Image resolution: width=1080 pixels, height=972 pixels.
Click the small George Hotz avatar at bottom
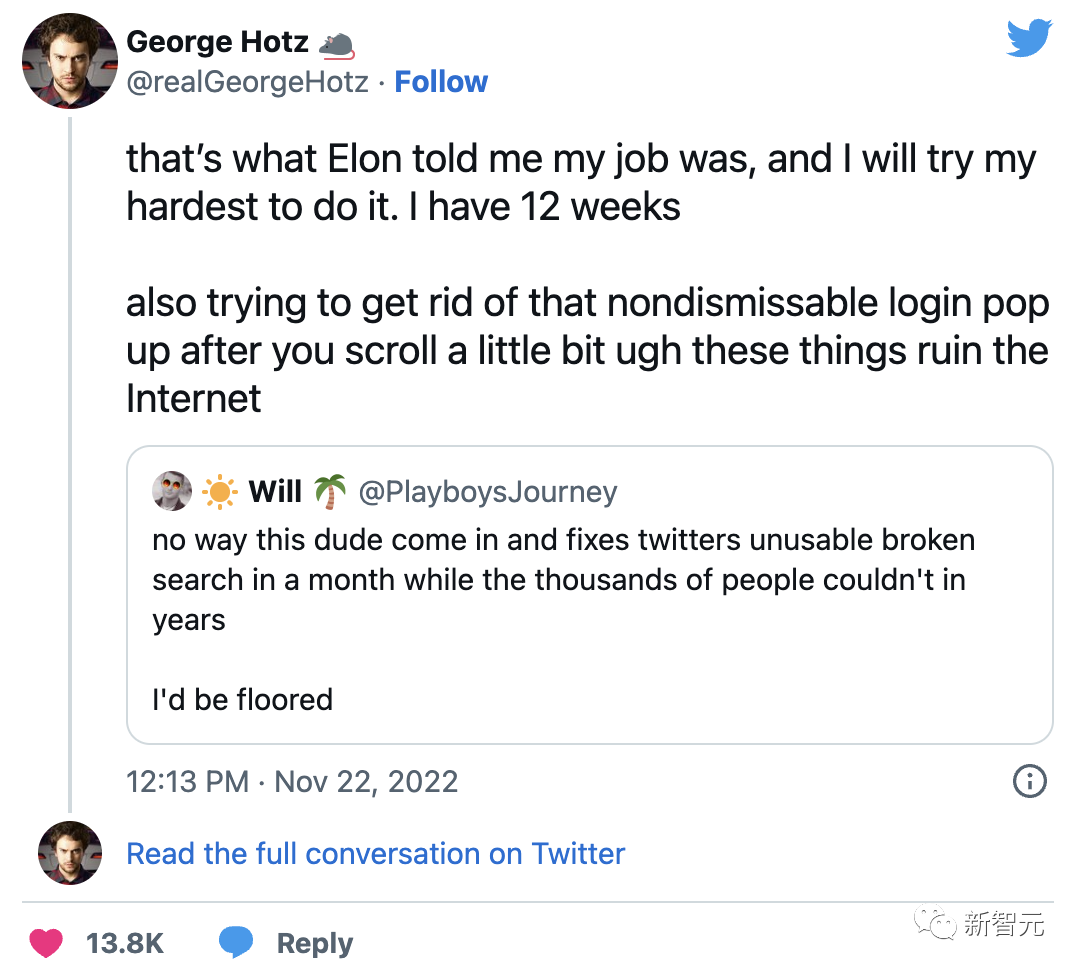(x=70, y=853)
